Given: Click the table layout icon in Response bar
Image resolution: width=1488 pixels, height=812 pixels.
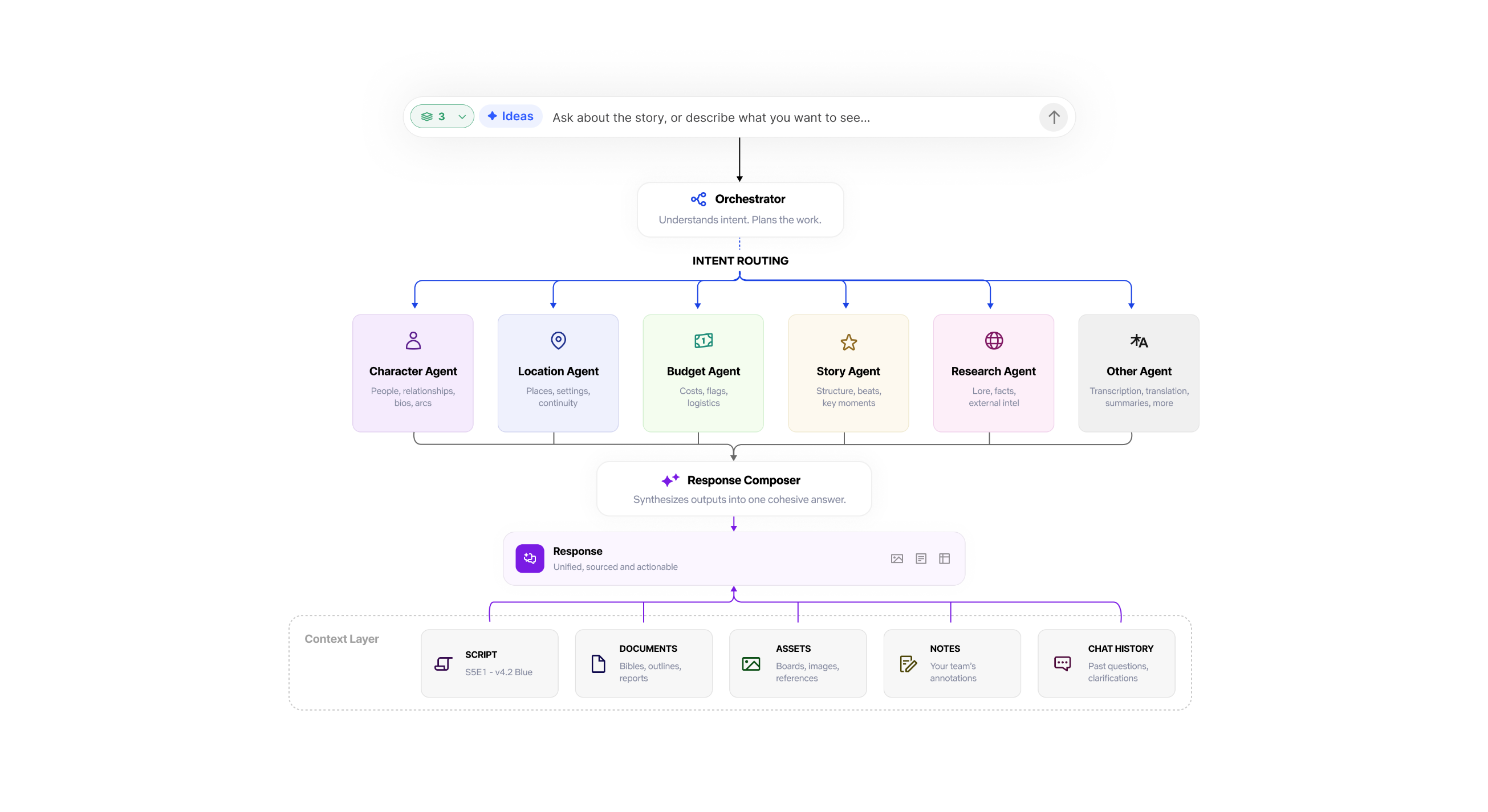Looking at the screenshot, I should coord(945,559).
